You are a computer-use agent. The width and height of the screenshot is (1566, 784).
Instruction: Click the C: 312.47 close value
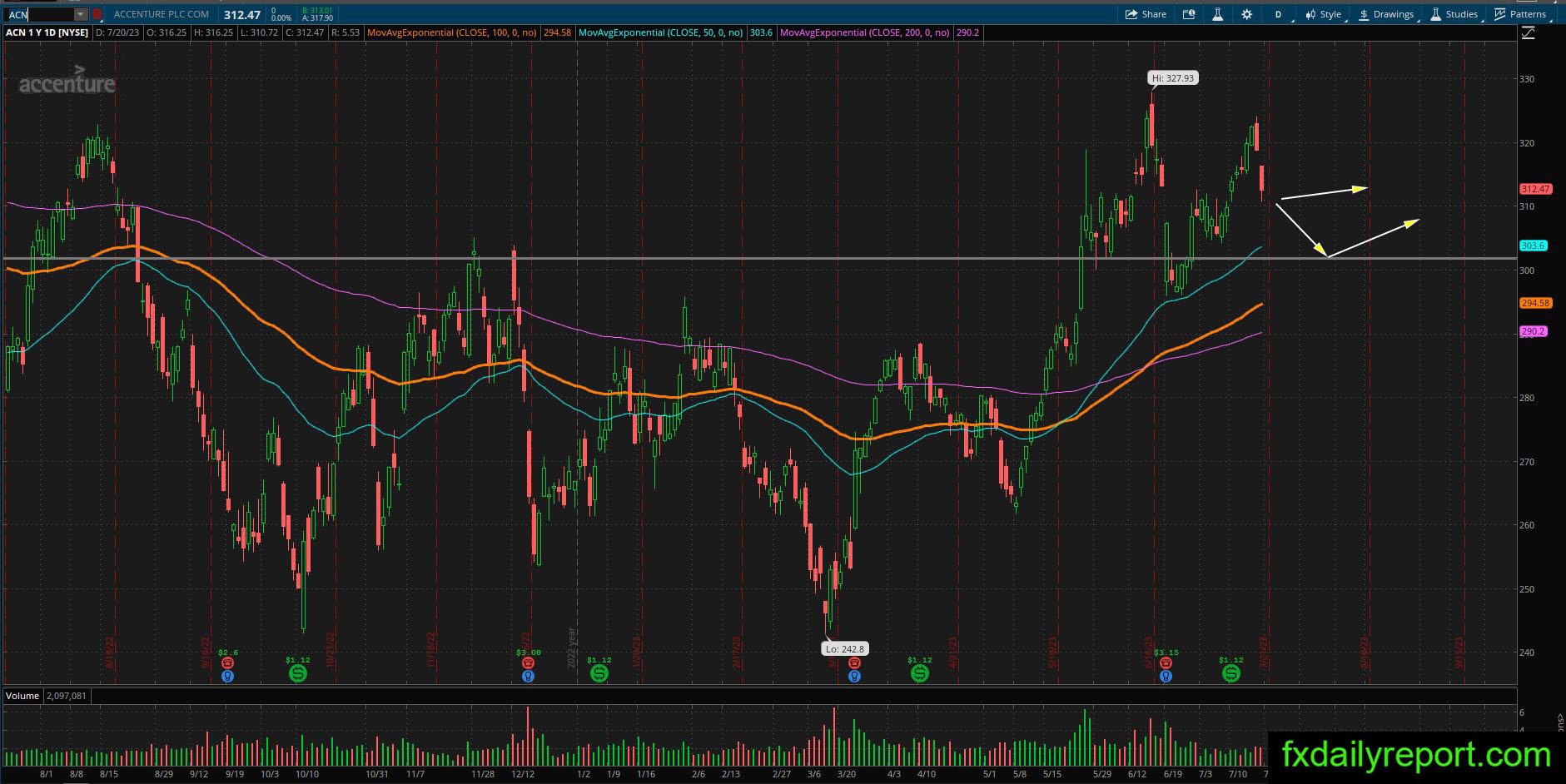coord(305,32)
